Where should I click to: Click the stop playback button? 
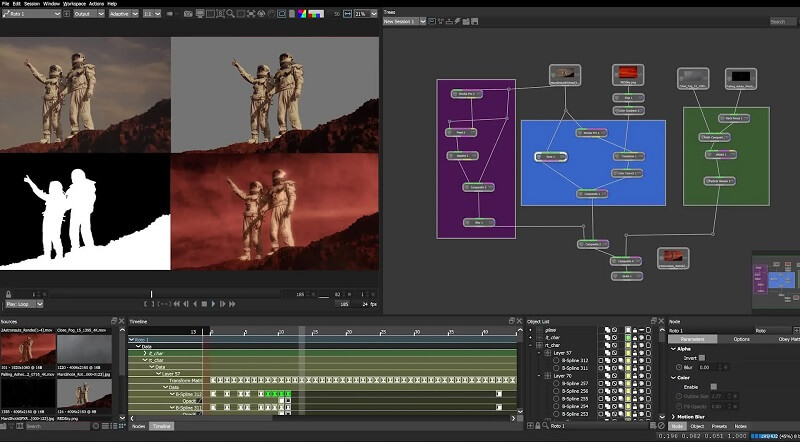204,304
